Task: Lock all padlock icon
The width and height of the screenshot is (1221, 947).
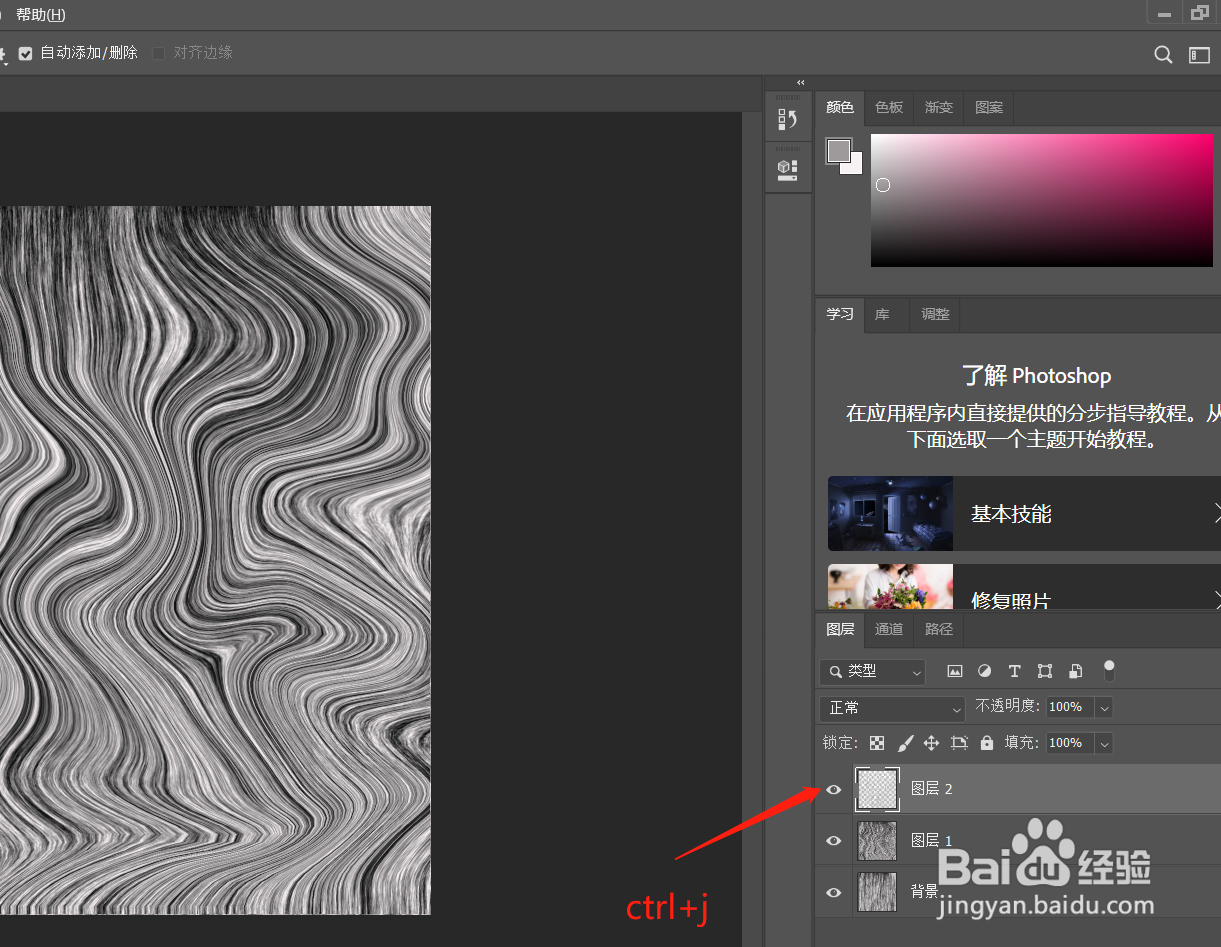Action: pyautogui.click(x=987, y=743)
